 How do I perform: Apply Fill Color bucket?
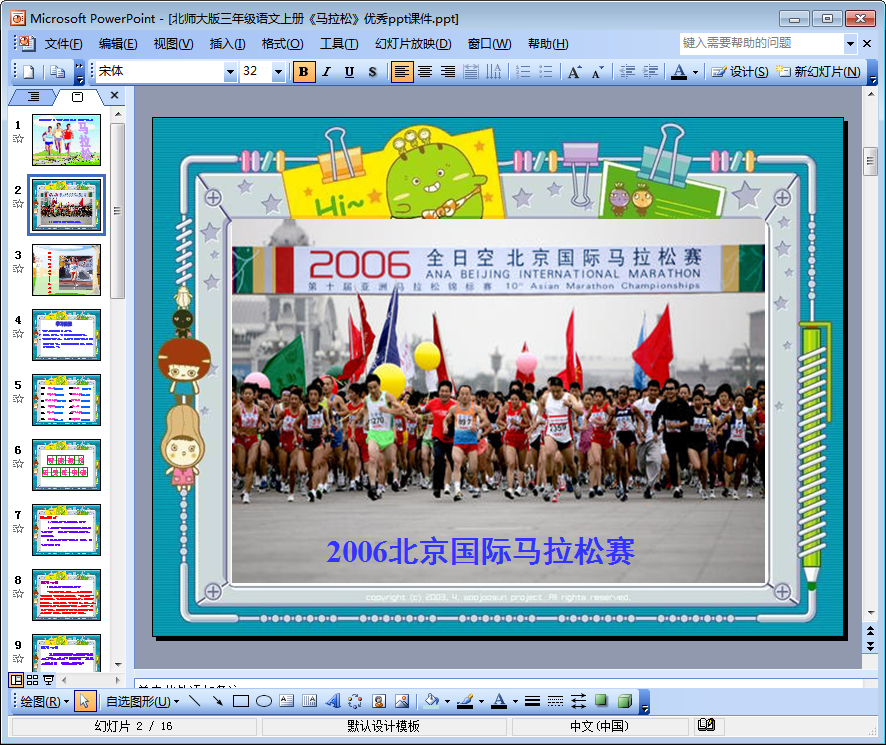coord(432,701)
